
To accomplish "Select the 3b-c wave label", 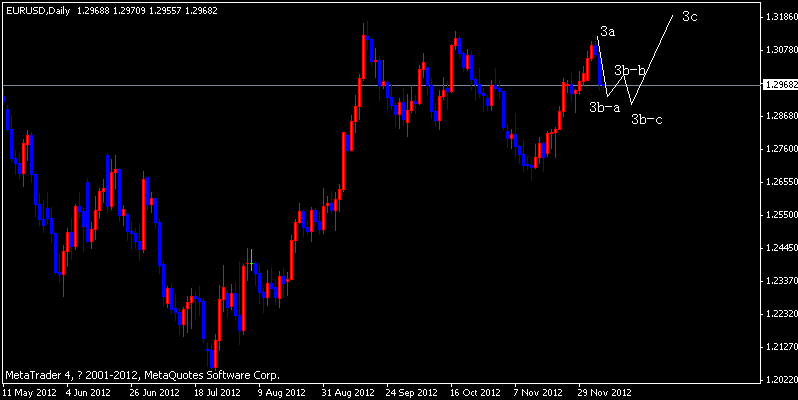I will tap(647, 120).
